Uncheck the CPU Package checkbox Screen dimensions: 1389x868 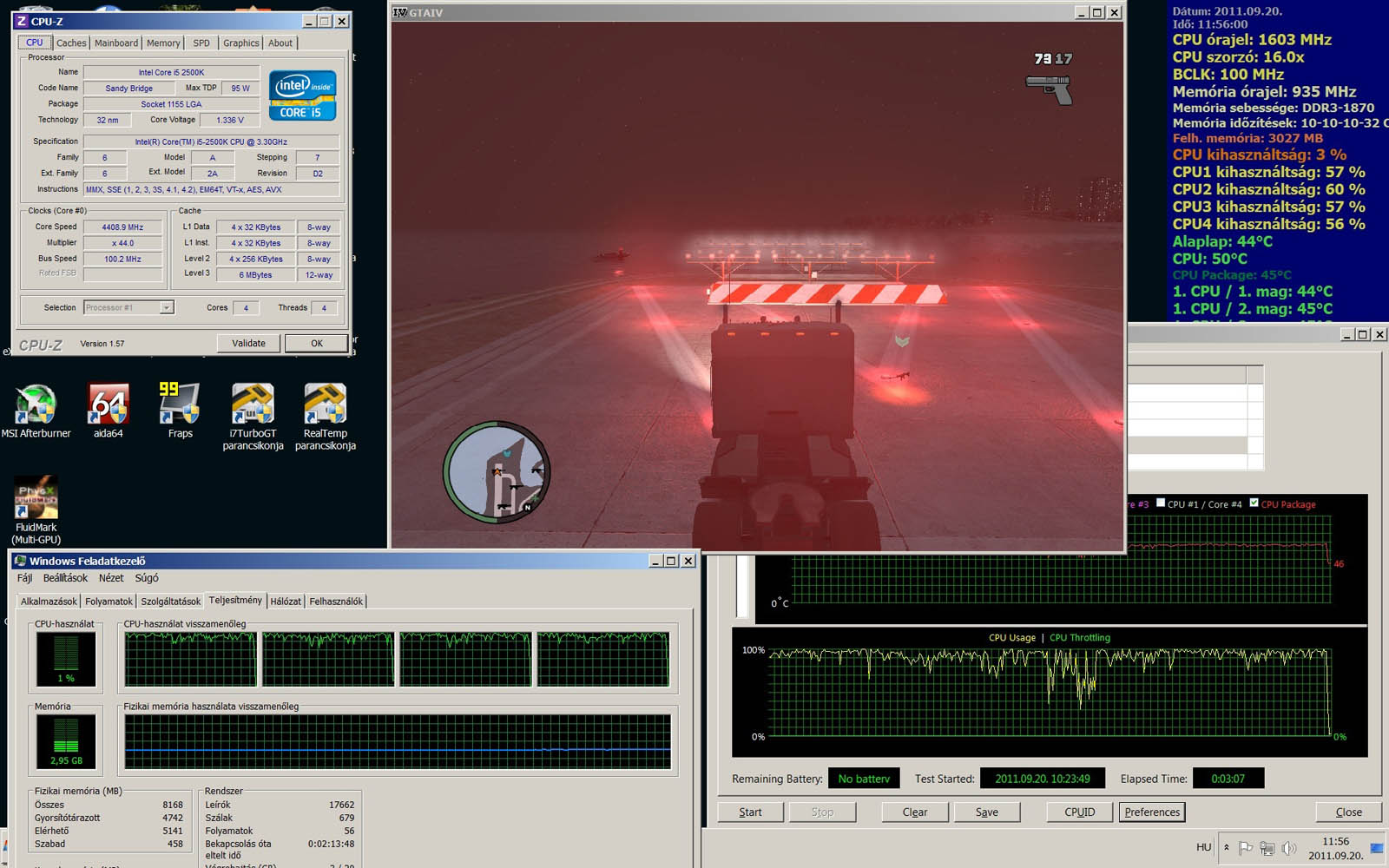click(x=1254, y=503)
